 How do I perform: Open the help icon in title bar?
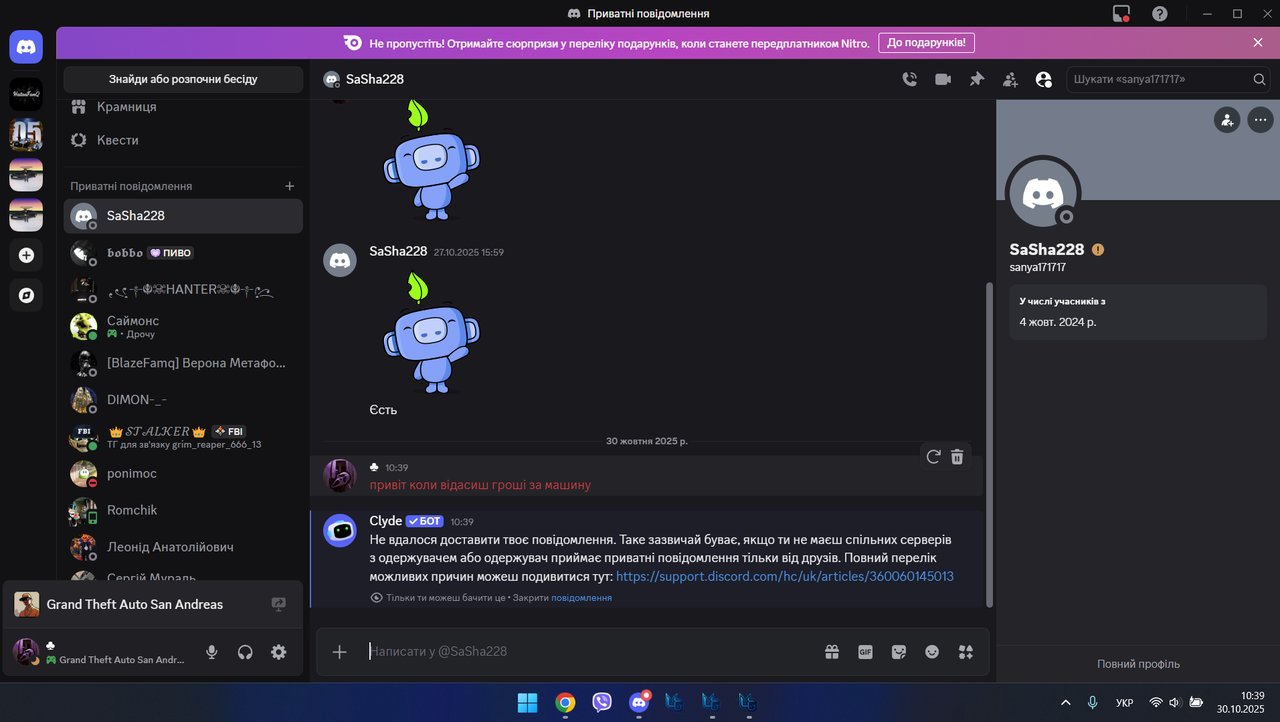pos(1160,13)
